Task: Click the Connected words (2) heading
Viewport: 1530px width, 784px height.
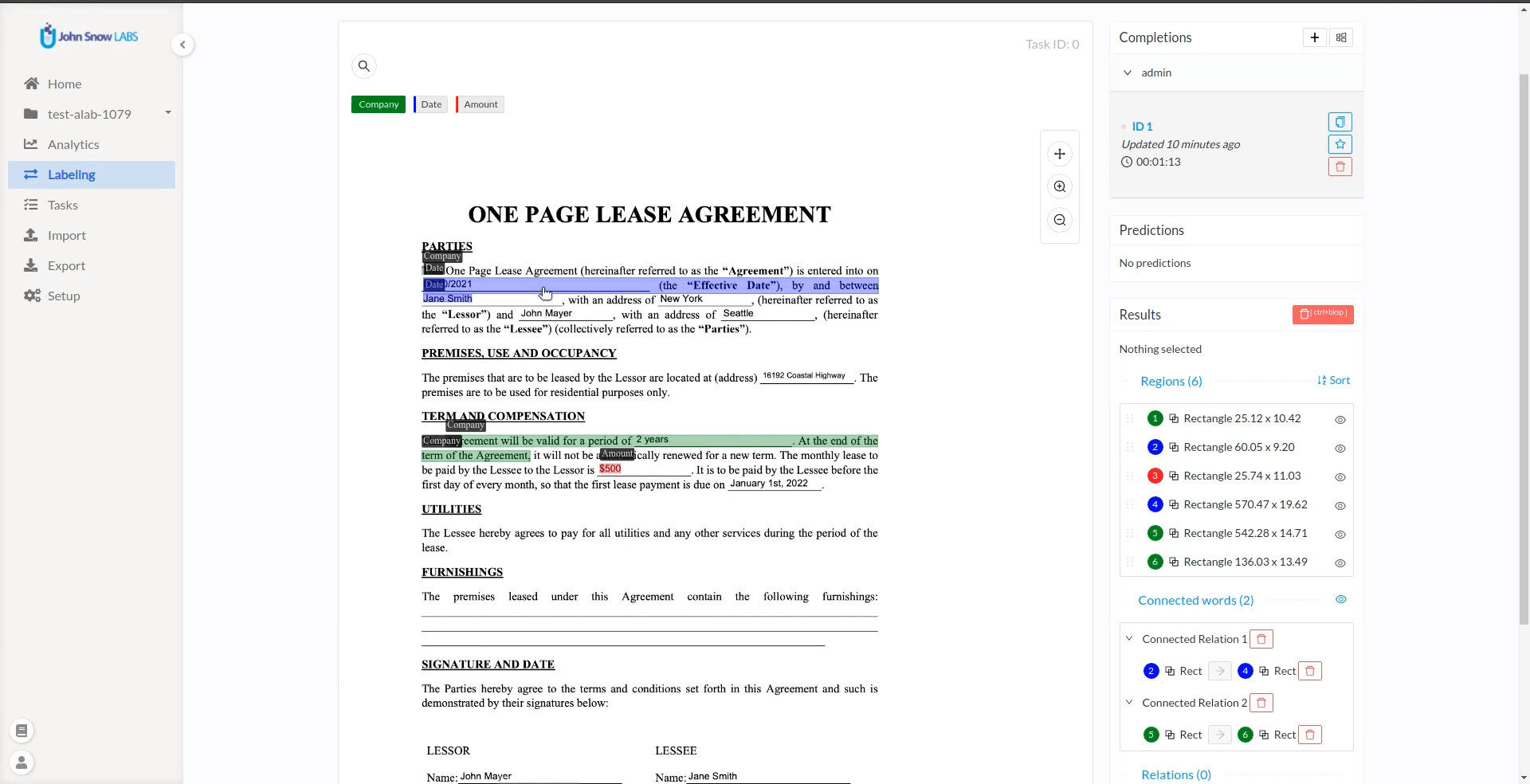Action: coord(1195,600)
